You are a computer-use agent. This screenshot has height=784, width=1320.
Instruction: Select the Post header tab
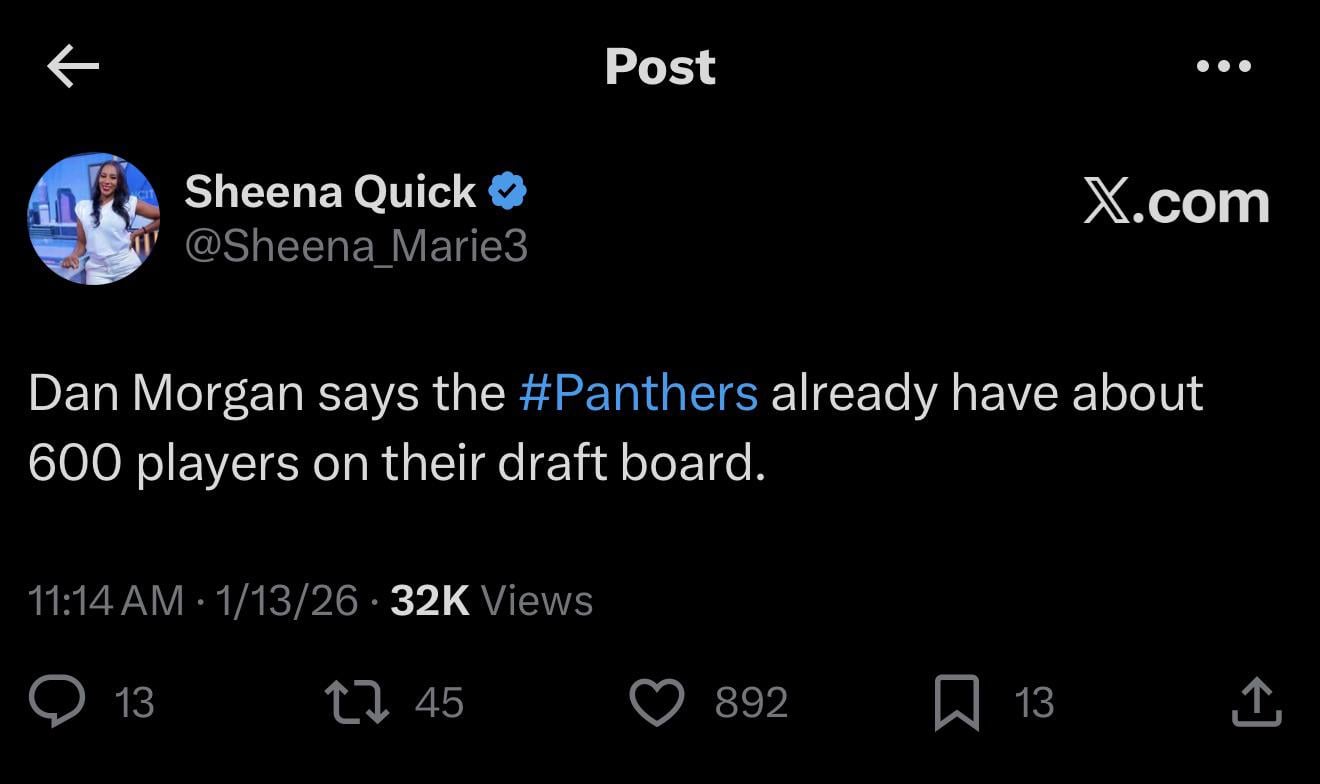(660, 66)
